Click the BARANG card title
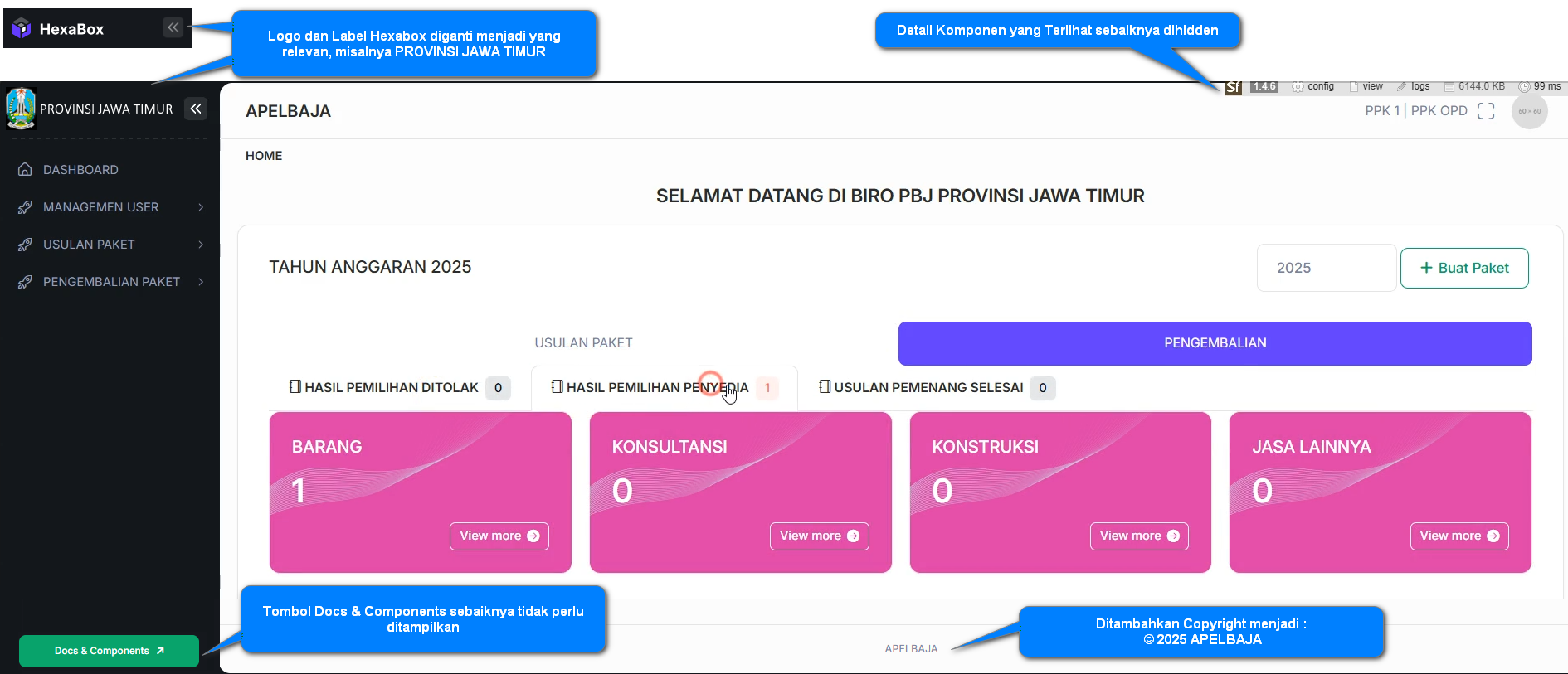 pyautogui.click(x=327, y=447)
